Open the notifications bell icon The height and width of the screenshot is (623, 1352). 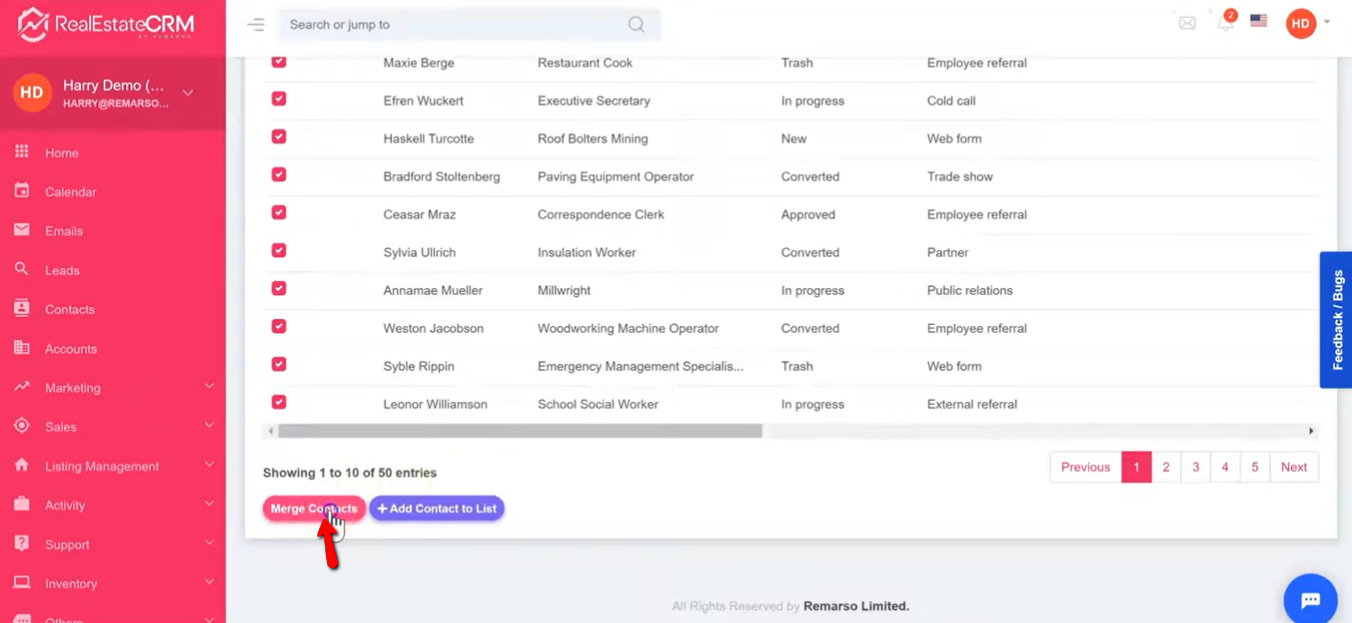[x=1225, y=23]
